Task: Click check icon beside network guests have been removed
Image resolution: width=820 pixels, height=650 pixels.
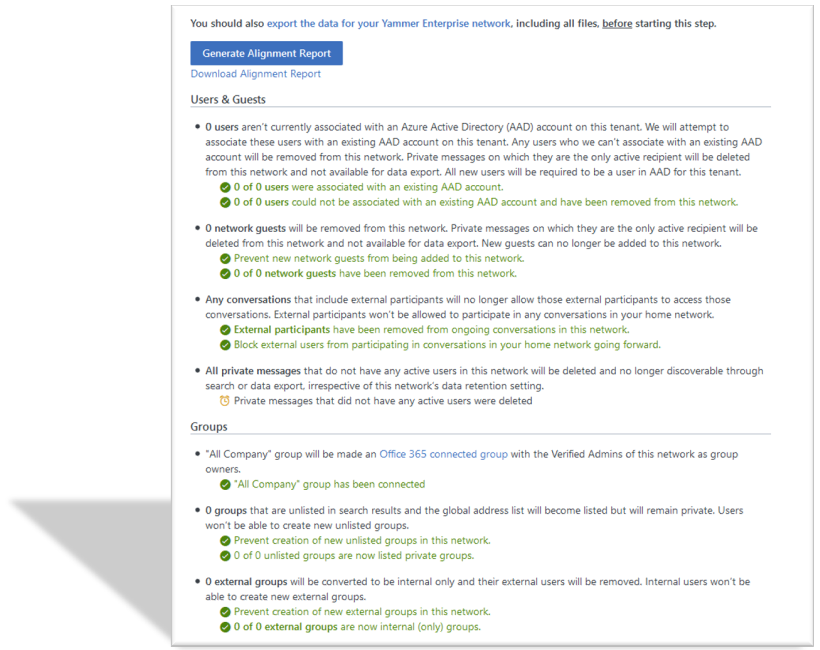Action: (x=226, y=273)
